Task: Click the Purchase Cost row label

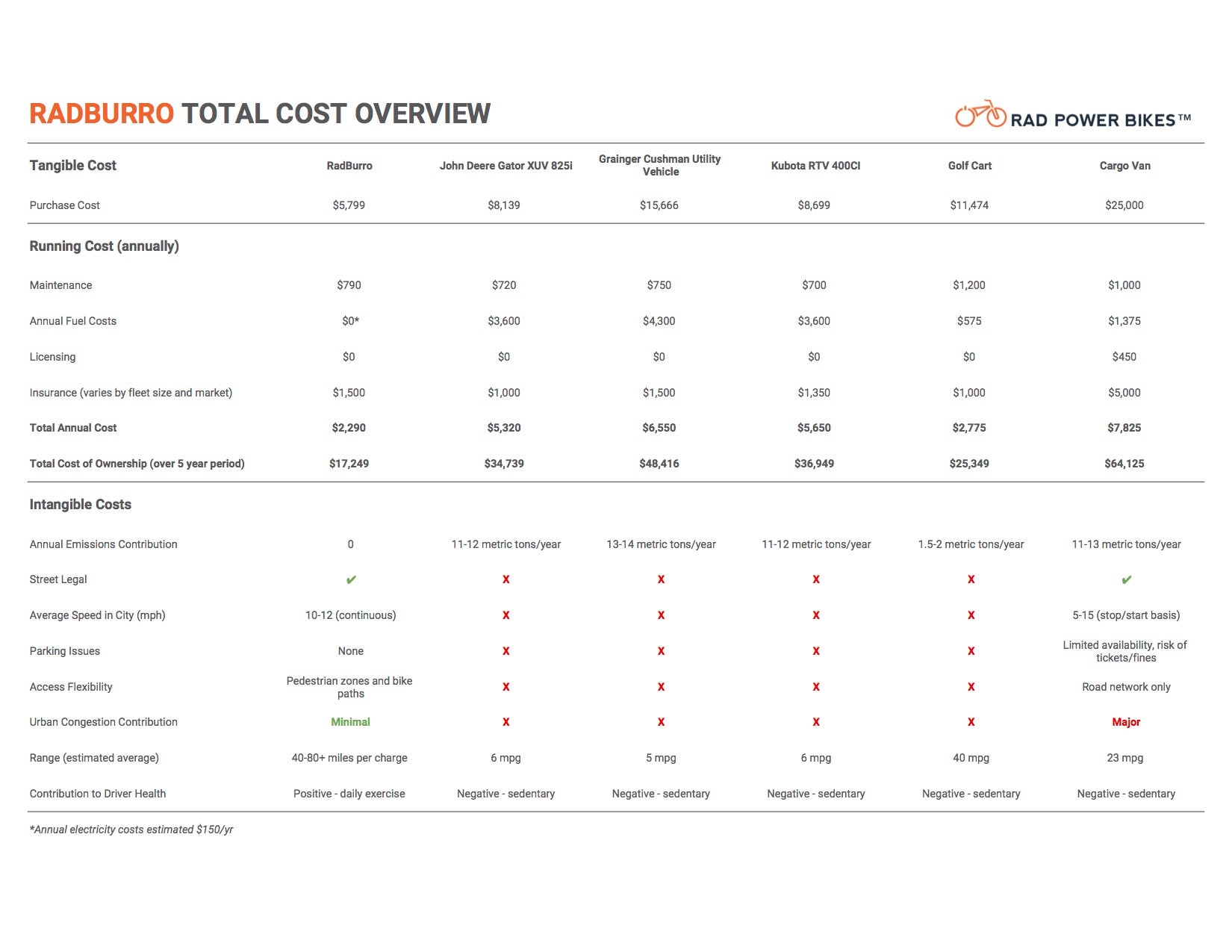Action: click(x=65, y=205)
